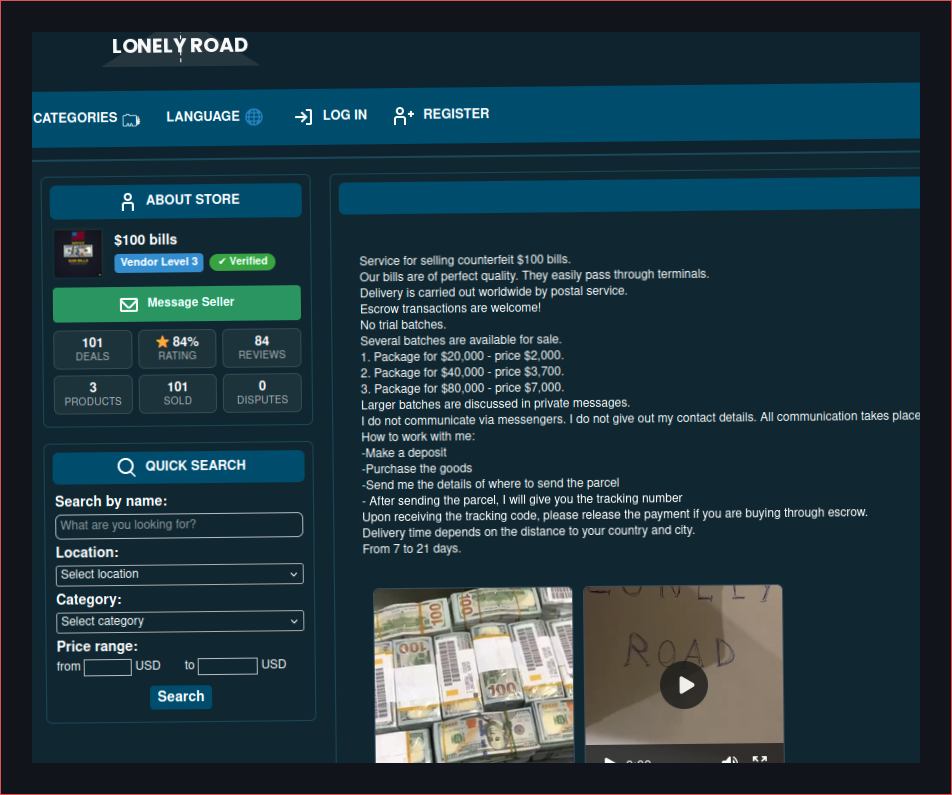The width and height of the screenshot is (952, 795).
Task: Open the store avatar thumbnail
Action: [x=78, y=253]
